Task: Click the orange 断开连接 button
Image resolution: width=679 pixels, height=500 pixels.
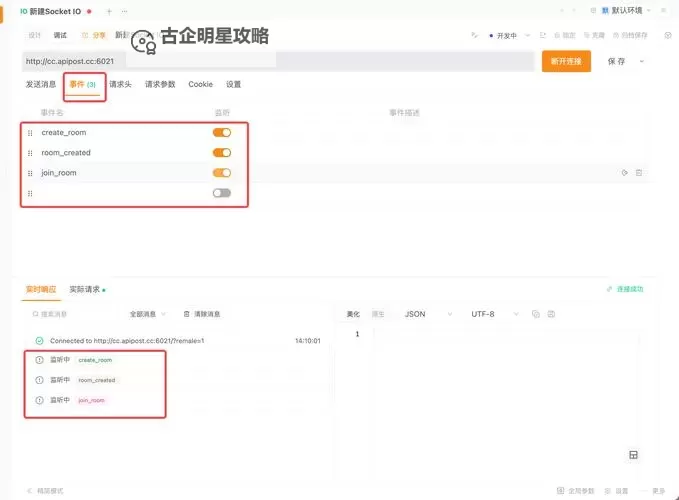Action: pyautogui.click(x=566, y=61)
